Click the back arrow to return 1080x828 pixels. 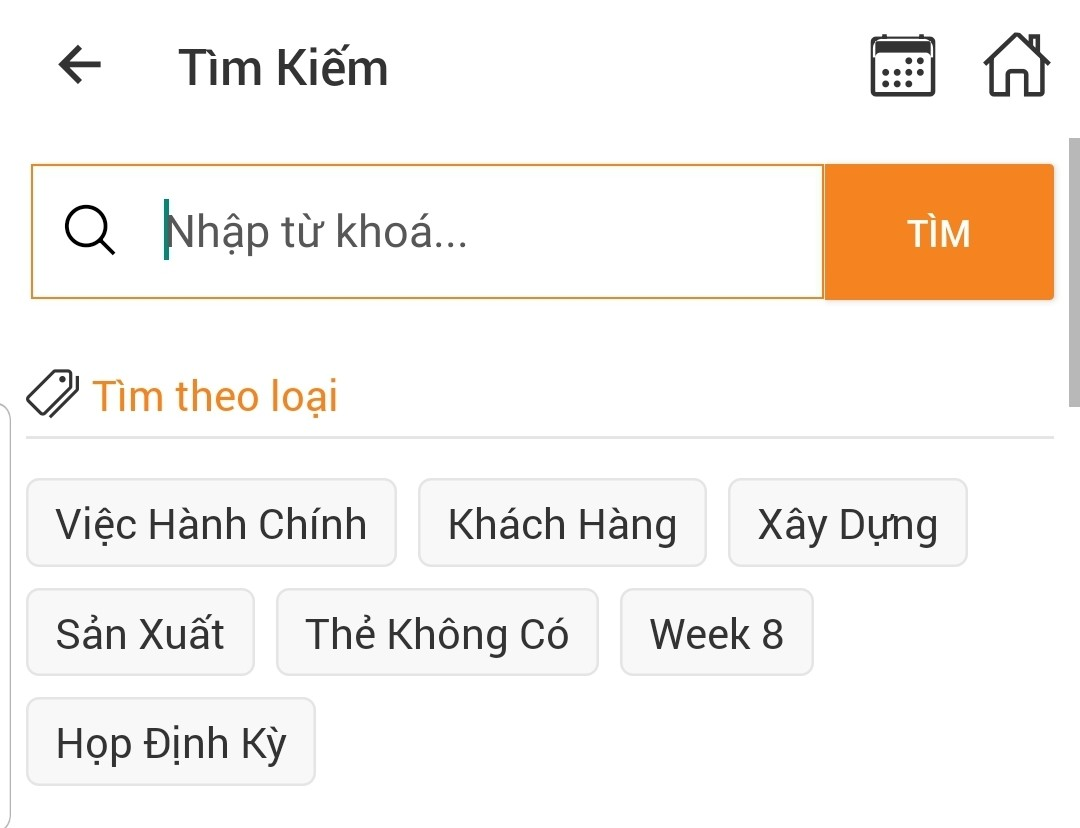(78, 65)
